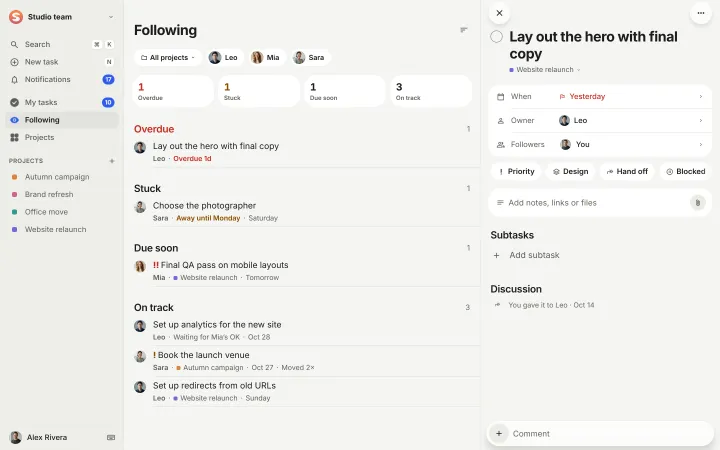Click the Notifications bell icon

(x=14, y=79)
